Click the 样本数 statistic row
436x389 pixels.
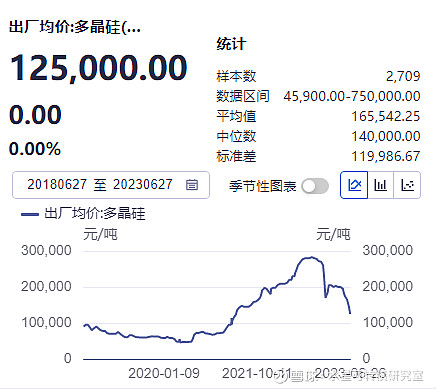tap(318, 76)
